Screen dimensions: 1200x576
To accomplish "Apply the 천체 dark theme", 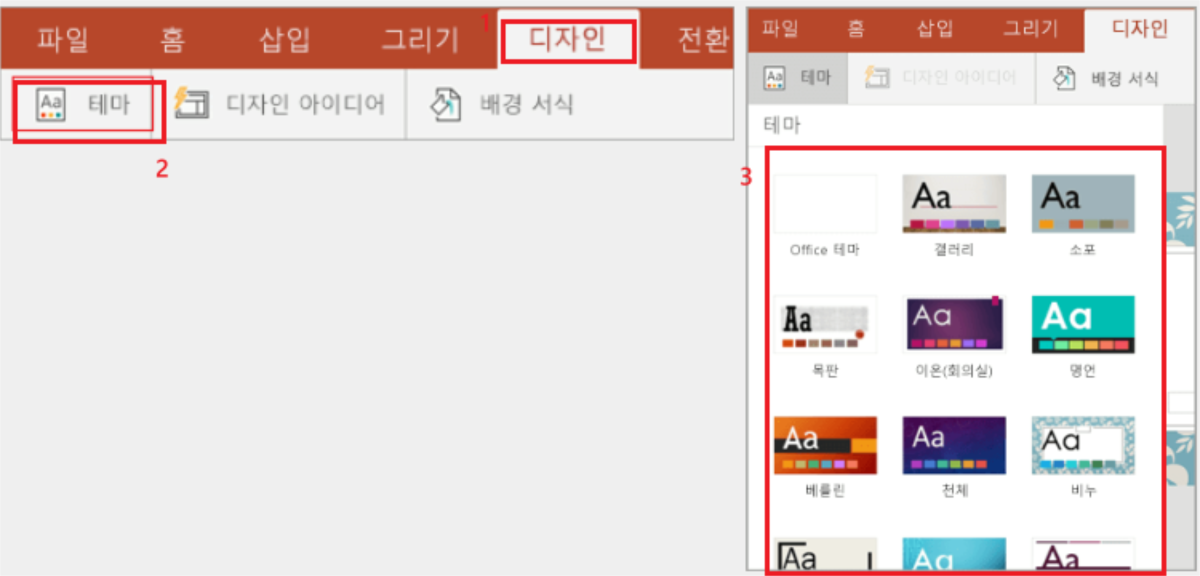I will click(x=954, y=444).
